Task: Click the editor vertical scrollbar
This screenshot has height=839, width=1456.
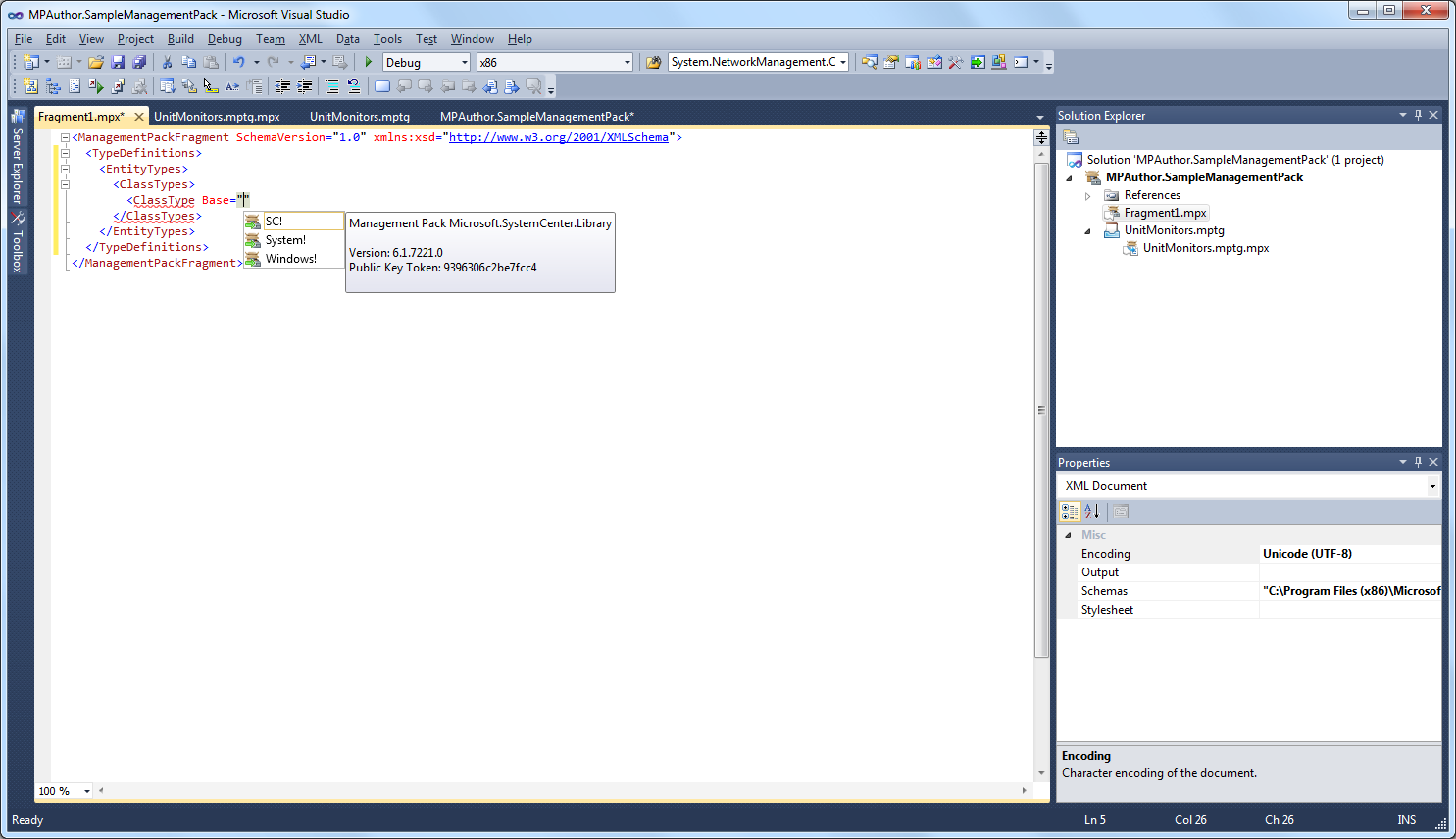Action: point(1041,410)
